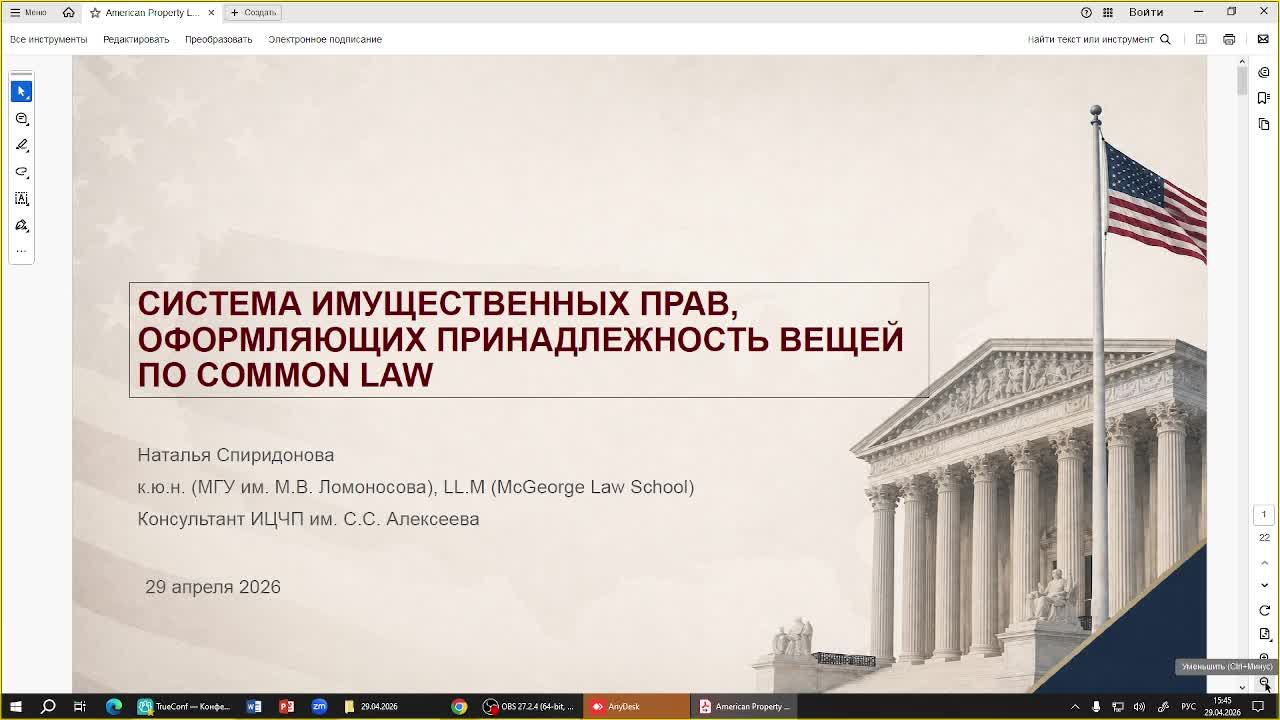The width and height of the screenshot is (1280, 720).
Task: Click the current page number box
Action: tap(1264, 514)
